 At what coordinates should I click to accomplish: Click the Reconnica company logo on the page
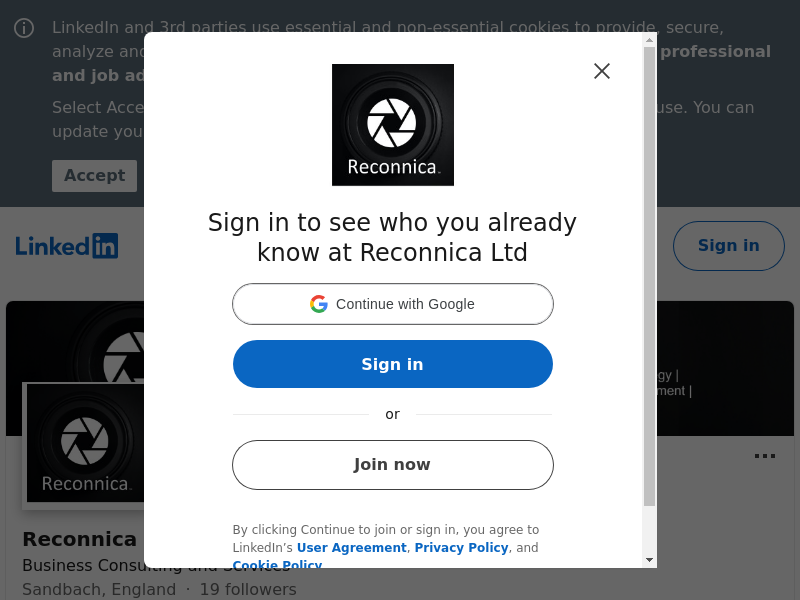[x=84, y=443]
